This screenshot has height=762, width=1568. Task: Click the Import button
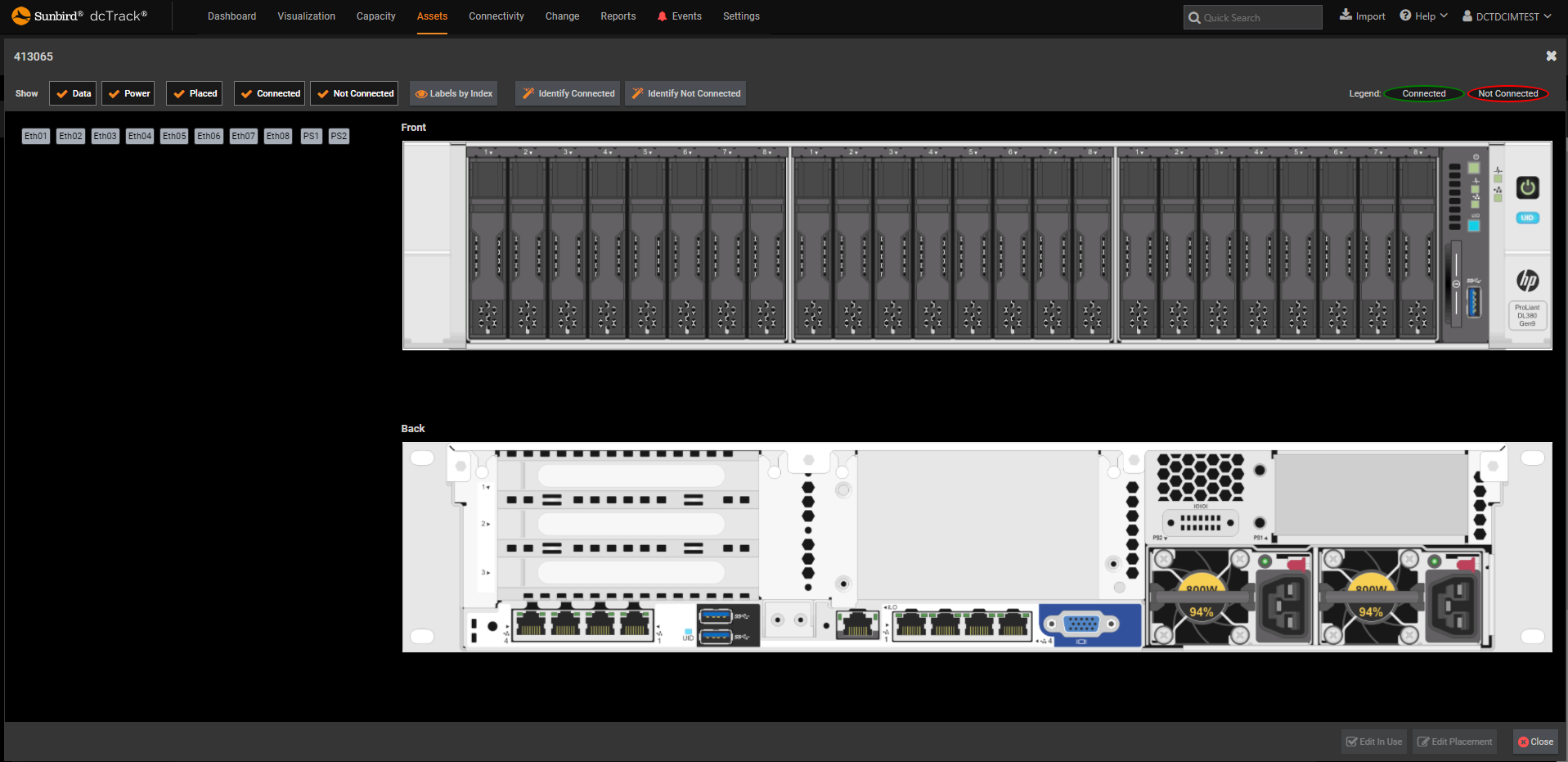[1362, 16]
